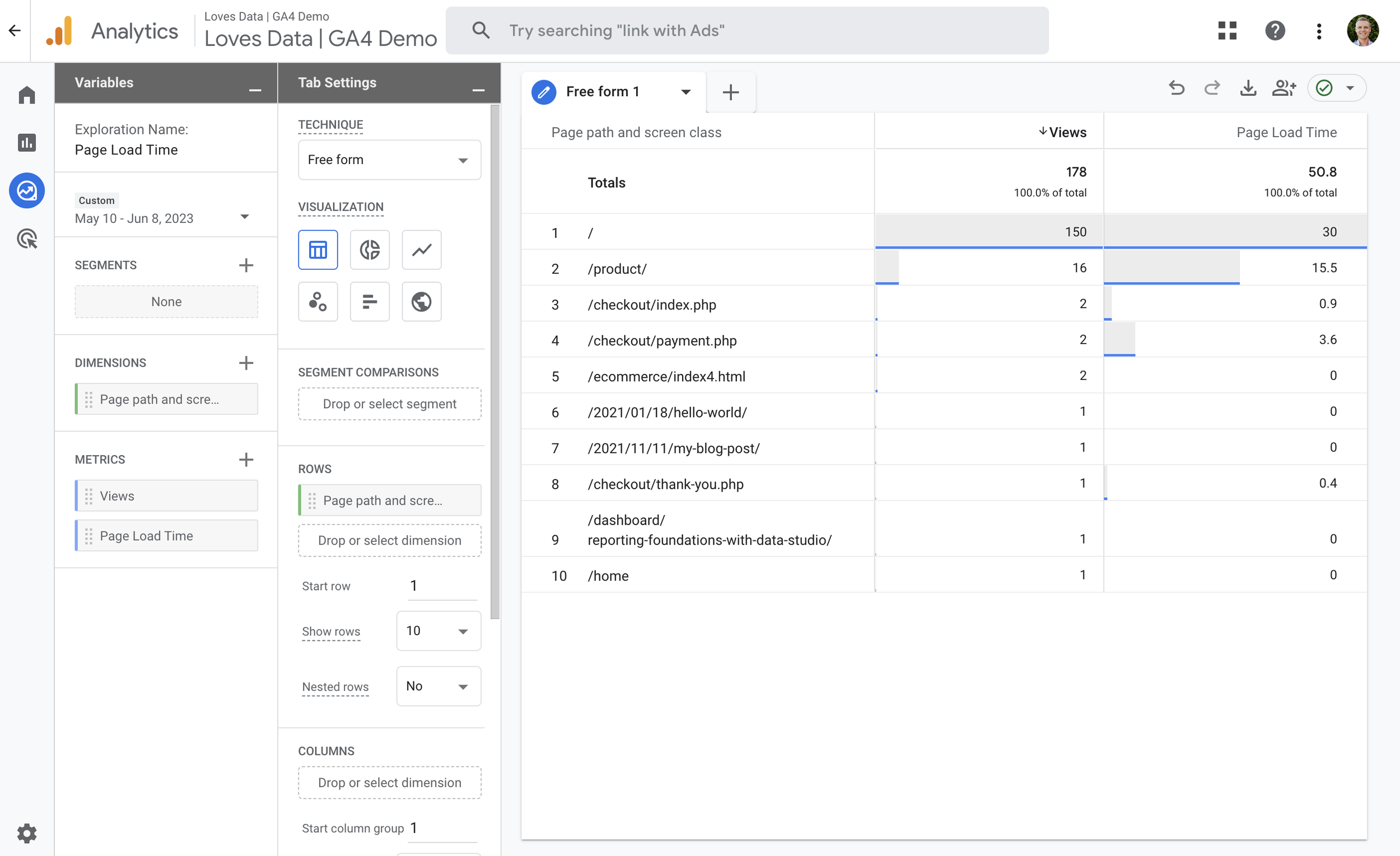
Task: Open the Free form 1 tab menu
Action: (686, 92)
